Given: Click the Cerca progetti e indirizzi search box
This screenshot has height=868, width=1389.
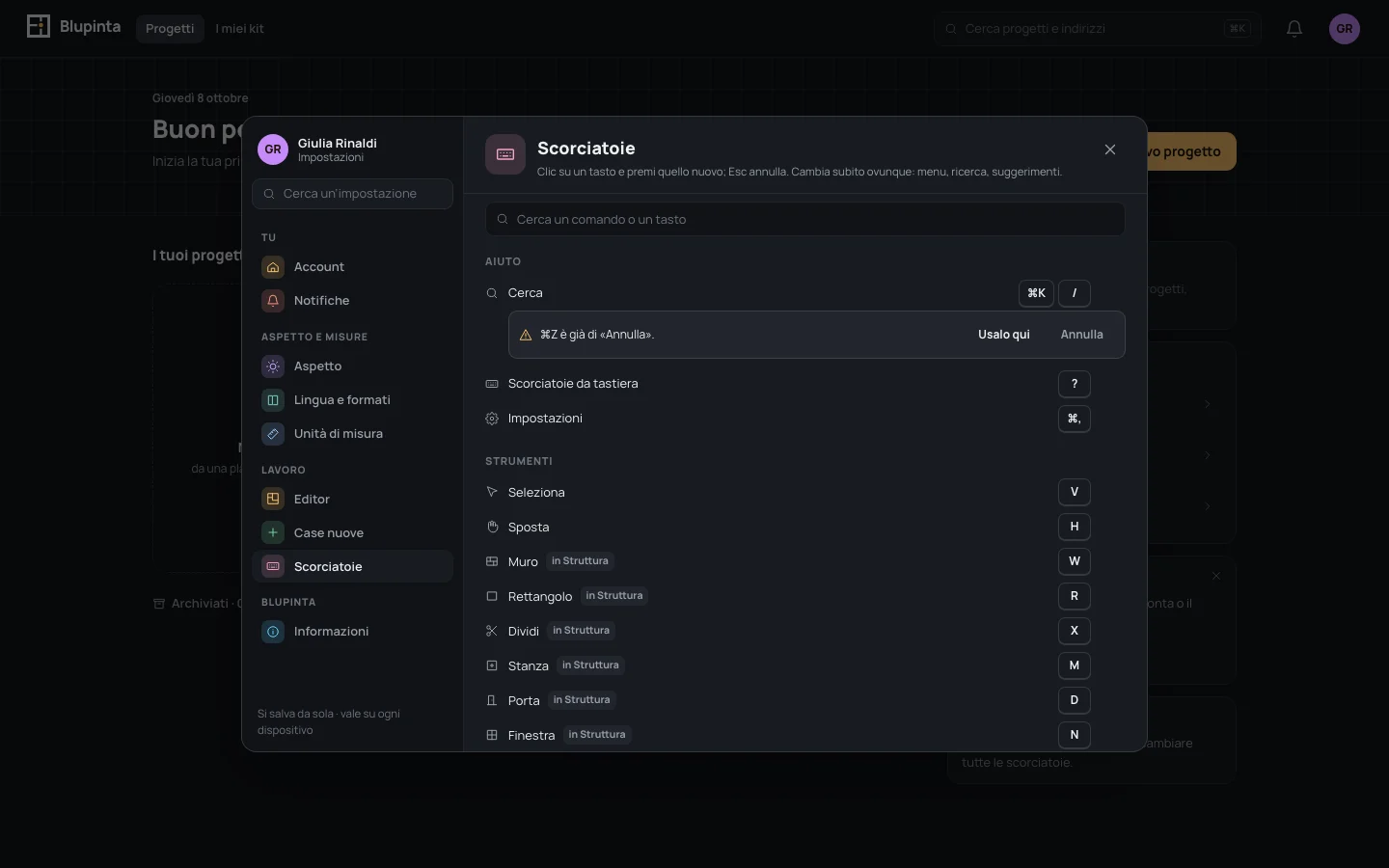Looking at the screenshot, I should [1097, 29].
